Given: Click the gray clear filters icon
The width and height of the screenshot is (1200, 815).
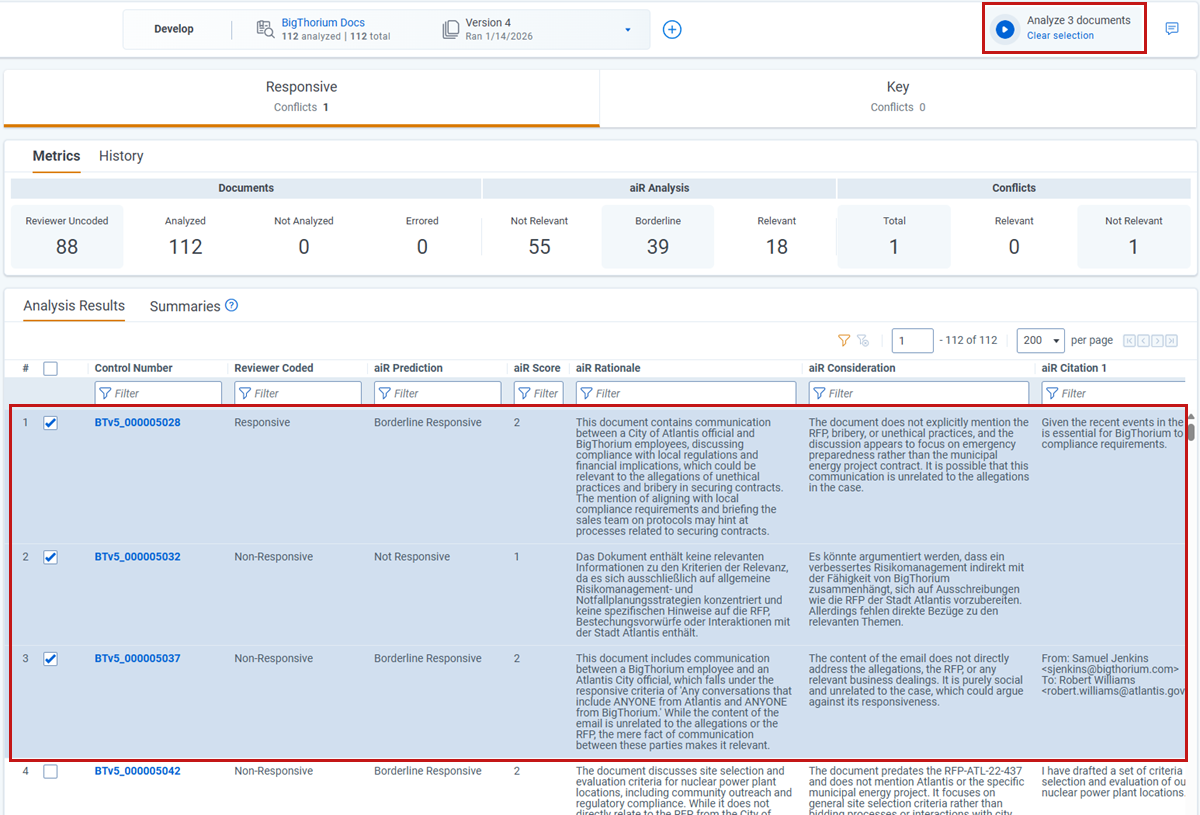Looking at the screenshot, I should (x=863, y=340).
